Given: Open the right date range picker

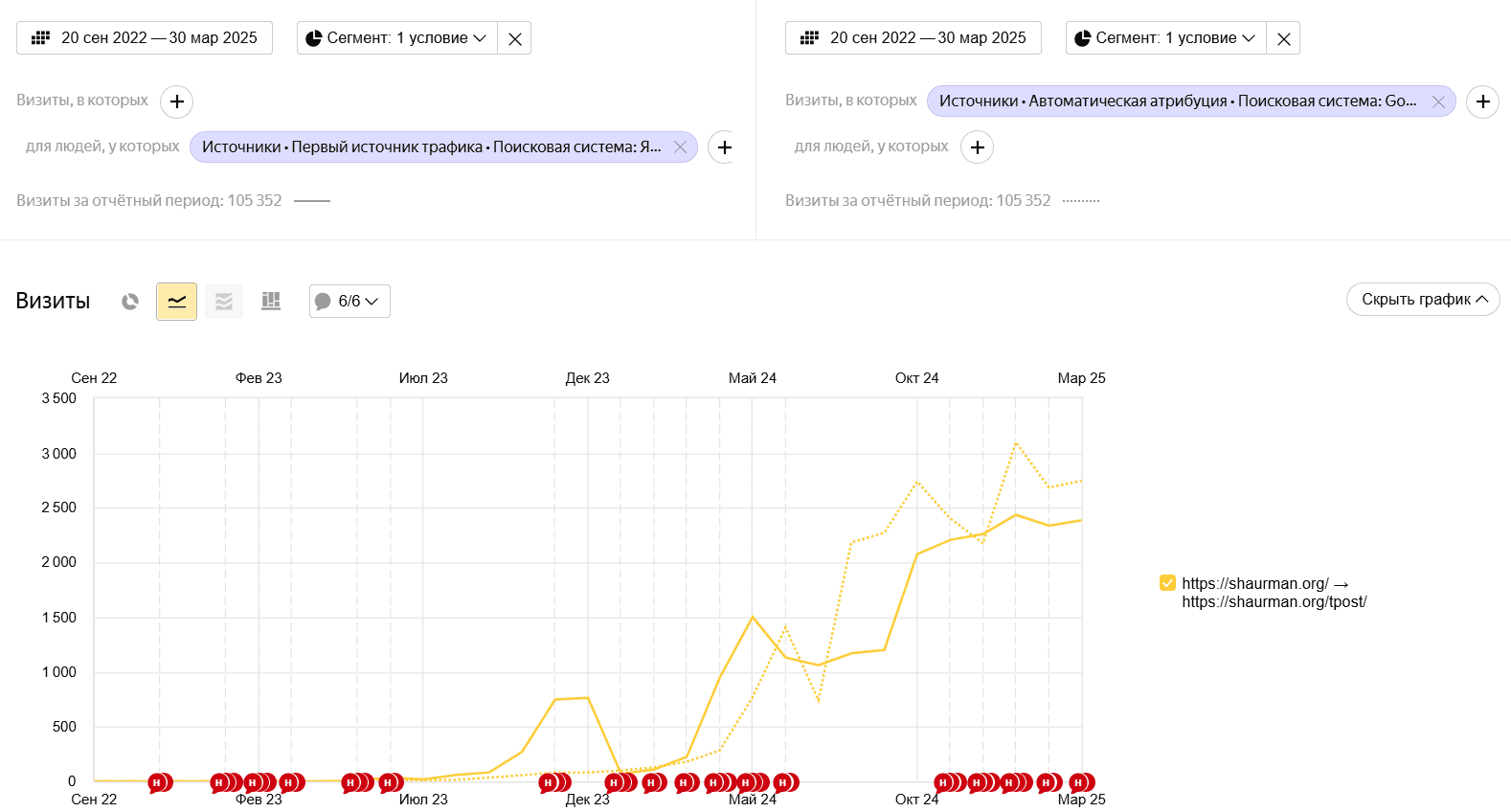Looking at the screenshot, I should point(913,38).
